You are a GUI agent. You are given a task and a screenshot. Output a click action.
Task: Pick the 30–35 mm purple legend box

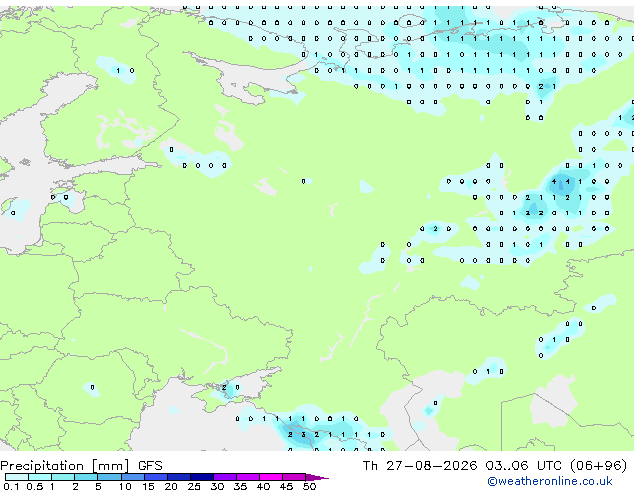225,477
